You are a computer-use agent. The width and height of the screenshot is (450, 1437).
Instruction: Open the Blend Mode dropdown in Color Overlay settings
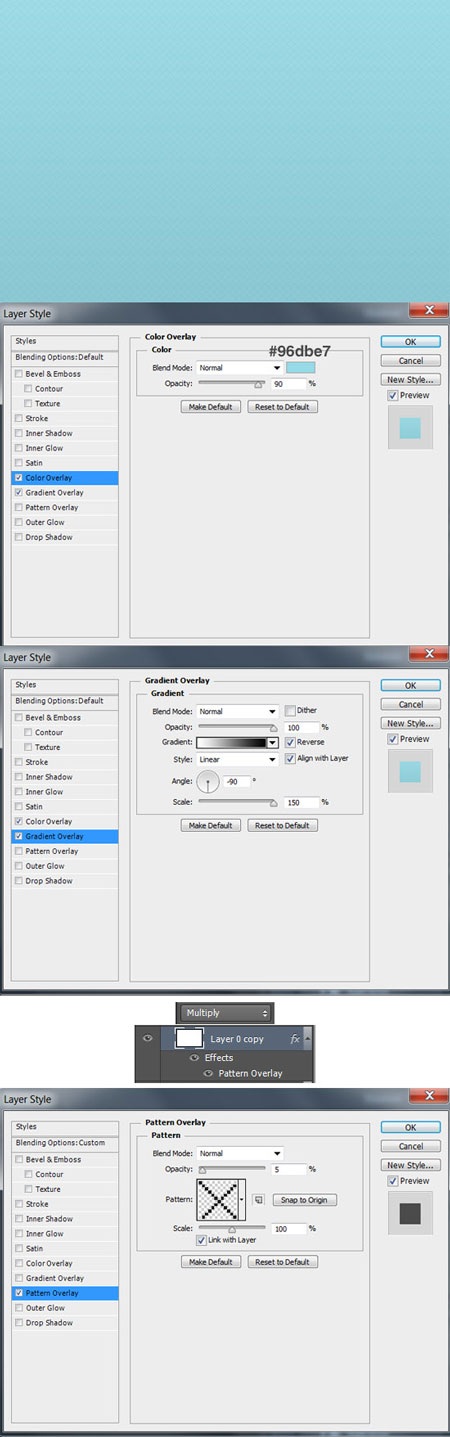pos(240,368)
